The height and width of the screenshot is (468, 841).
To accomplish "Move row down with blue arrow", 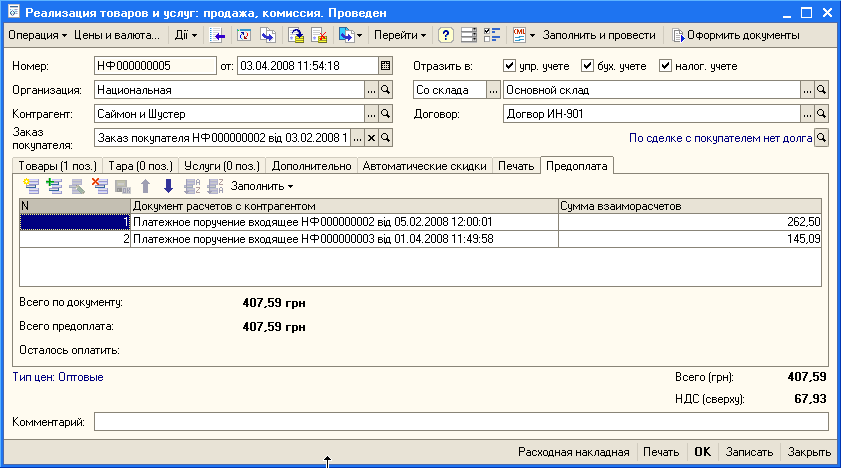I will [168, 186].
